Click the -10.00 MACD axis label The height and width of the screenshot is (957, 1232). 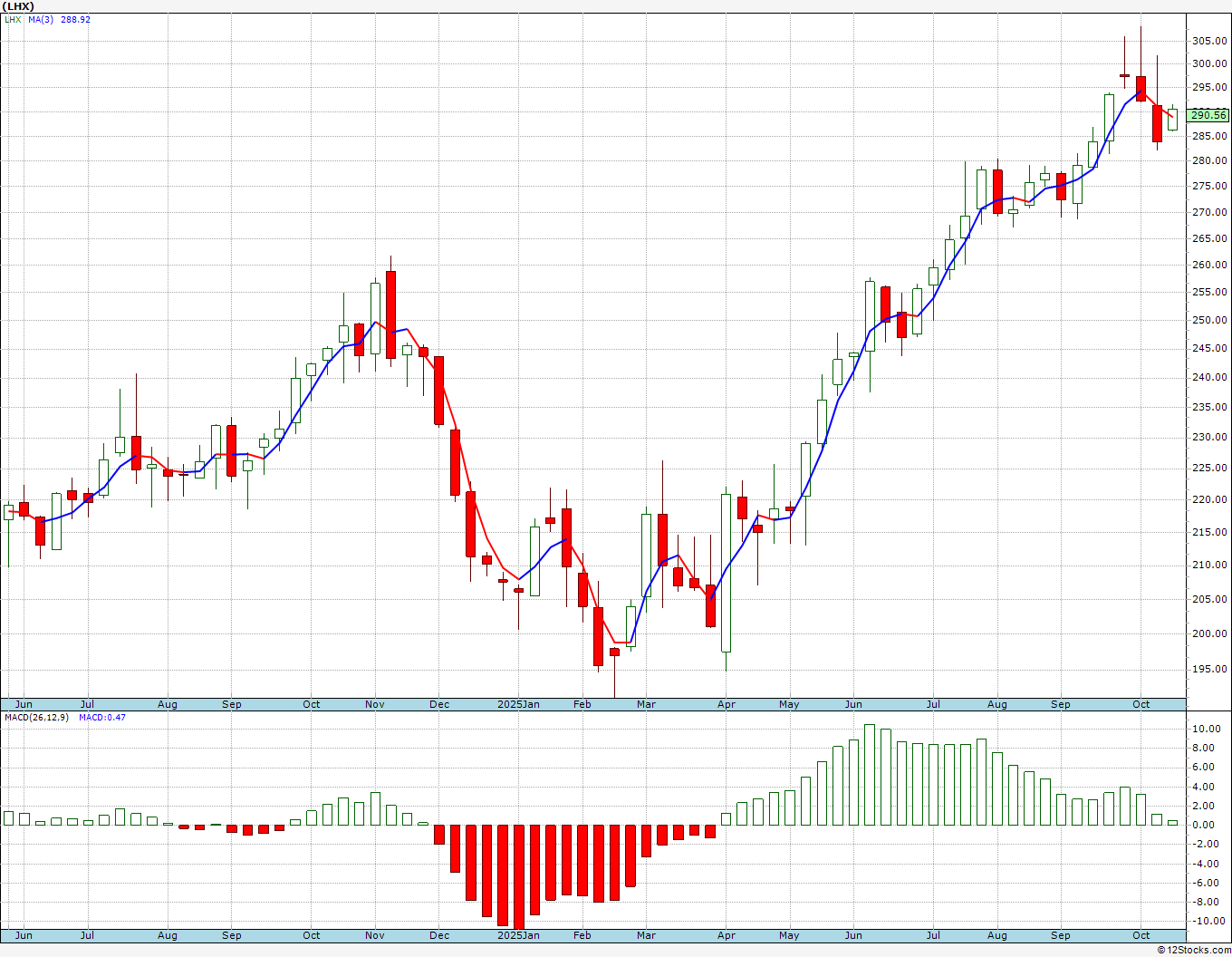[1208, 921]
